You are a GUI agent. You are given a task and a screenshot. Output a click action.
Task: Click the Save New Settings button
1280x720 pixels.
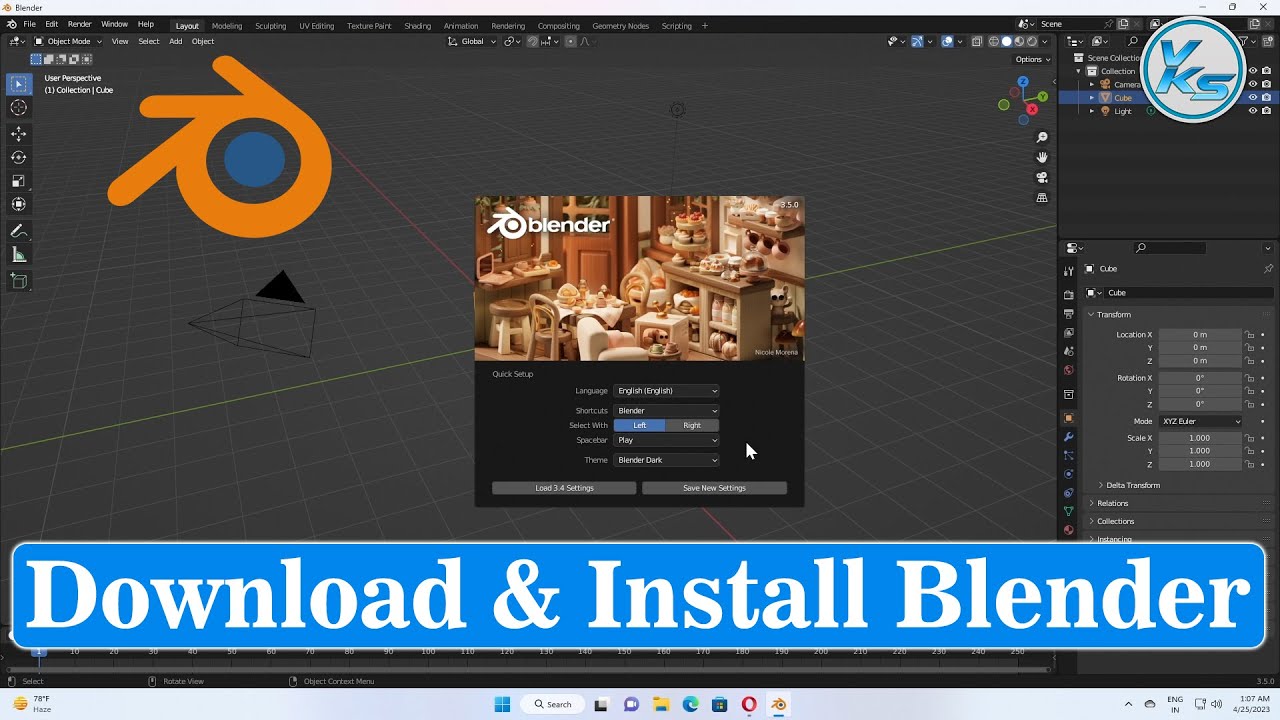[x=713, y=487]
